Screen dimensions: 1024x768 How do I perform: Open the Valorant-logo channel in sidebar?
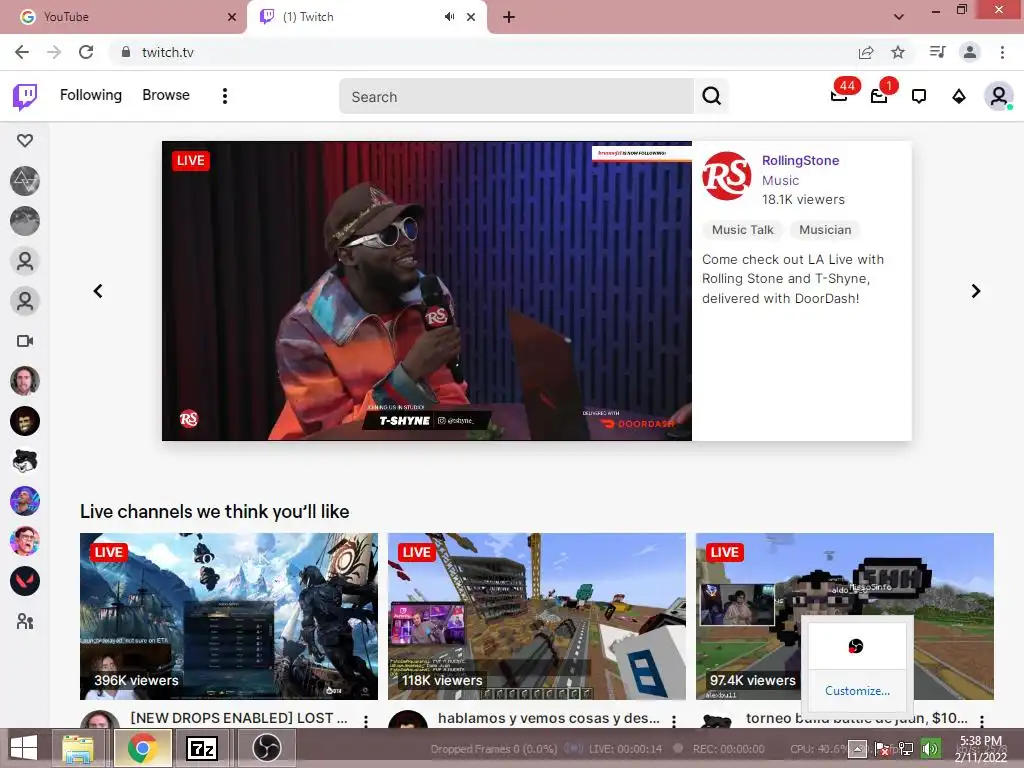pyautogui.click(x=25, y=581)
